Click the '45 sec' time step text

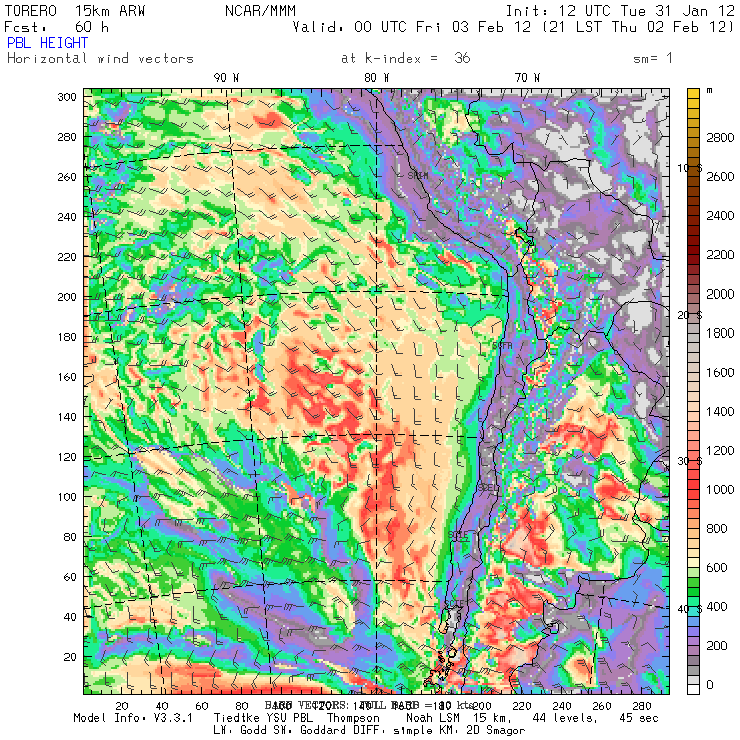click(639, 718)
